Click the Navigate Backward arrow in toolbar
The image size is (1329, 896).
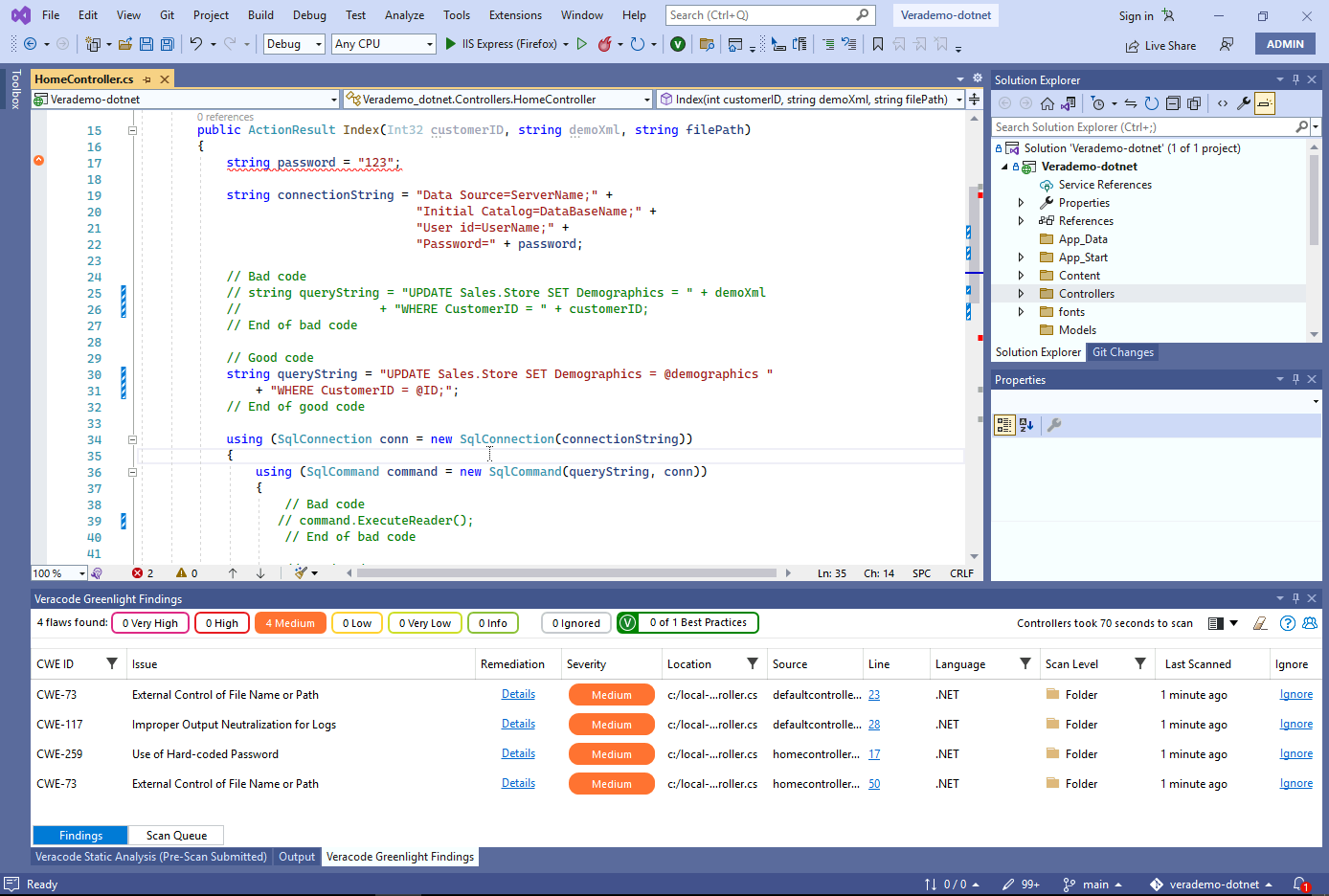(x=30, y=44)
